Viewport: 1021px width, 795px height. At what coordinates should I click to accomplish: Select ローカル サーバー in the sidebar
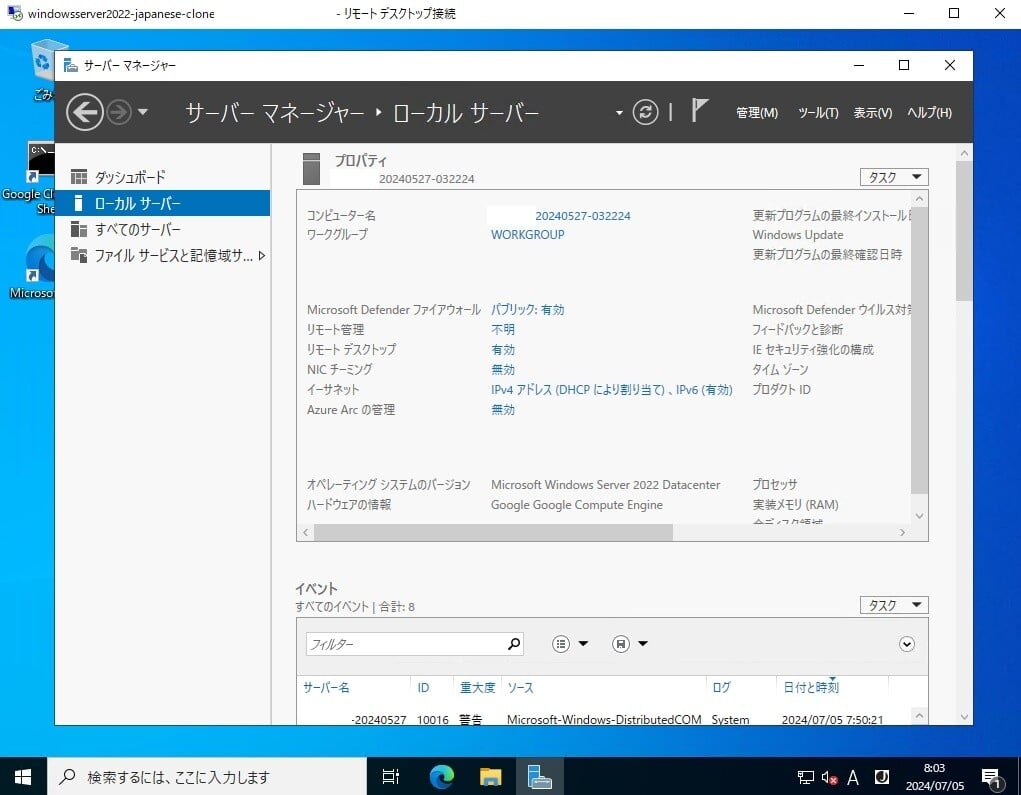coord(163,203)
